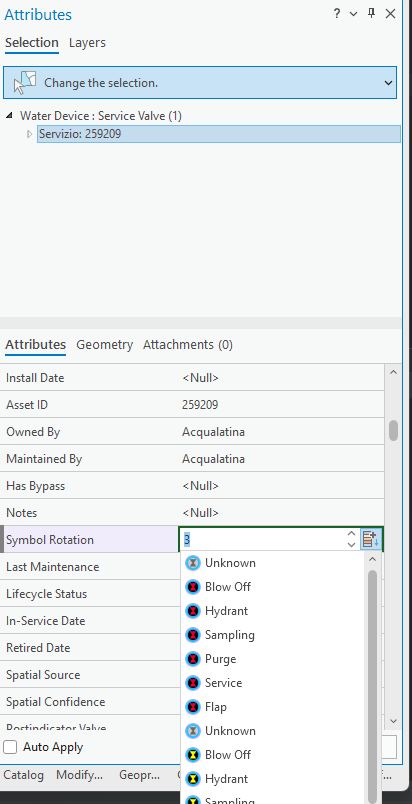Switch to the Modify... pane tab
Image resolution: width=412 pixels, height=804 pixels.
pyautogui.click(x=79, y=775)
